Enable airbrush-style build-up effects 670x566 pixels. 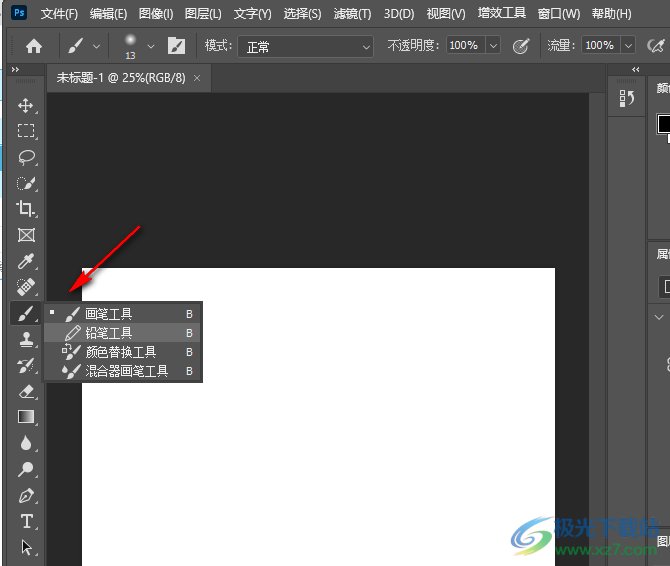[655, 46]
